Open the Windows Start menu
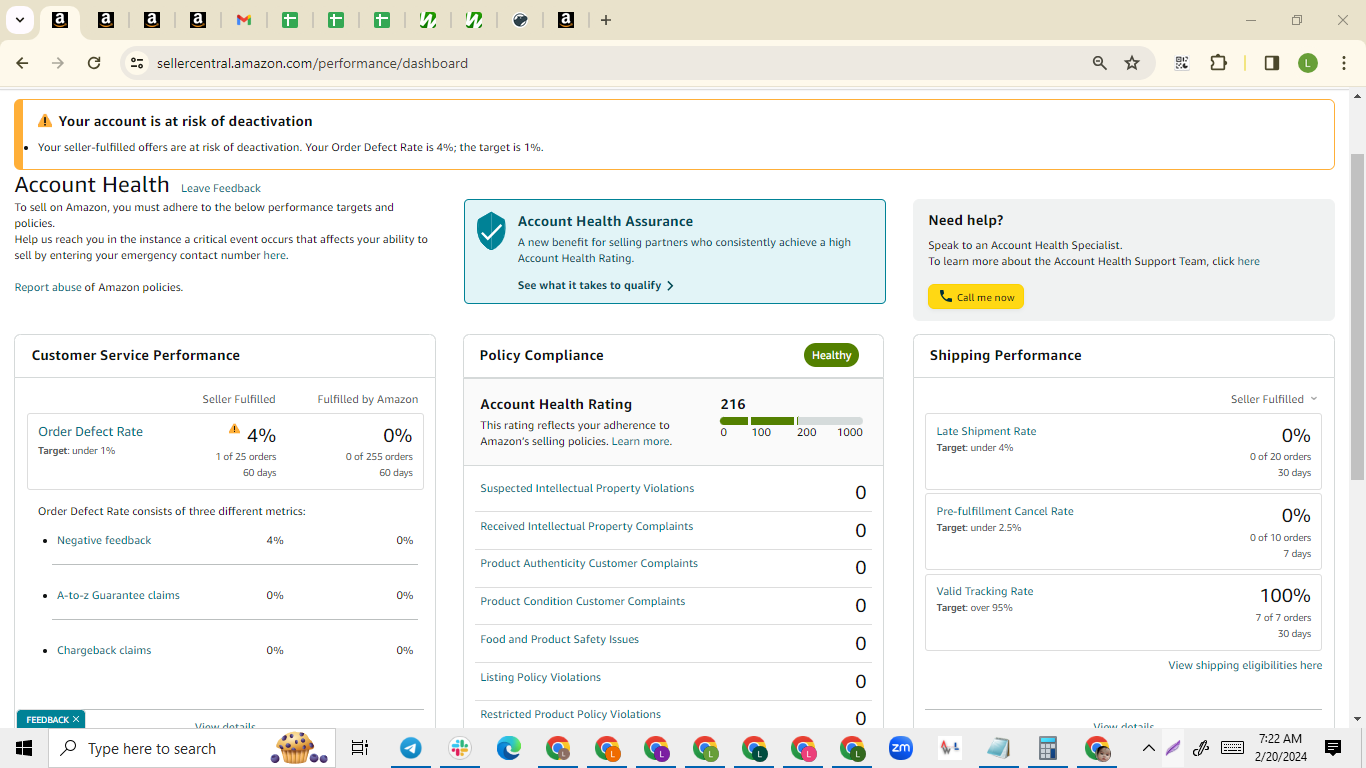 (x=24, y=748)
